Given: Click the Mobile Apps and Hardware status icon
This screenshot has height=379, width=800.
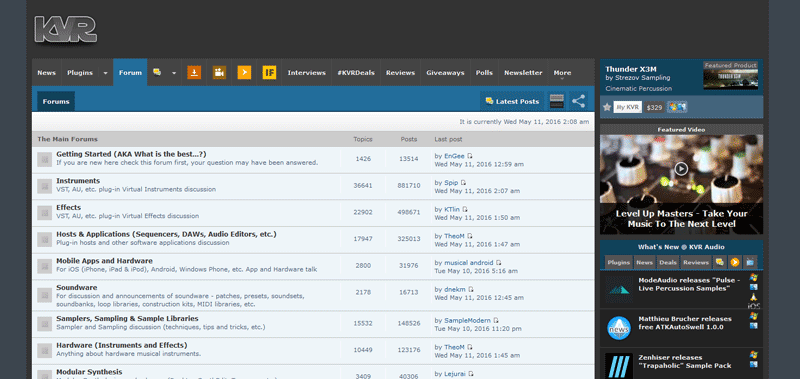Looking at the screenshot, I should click(x=44, y=266).
